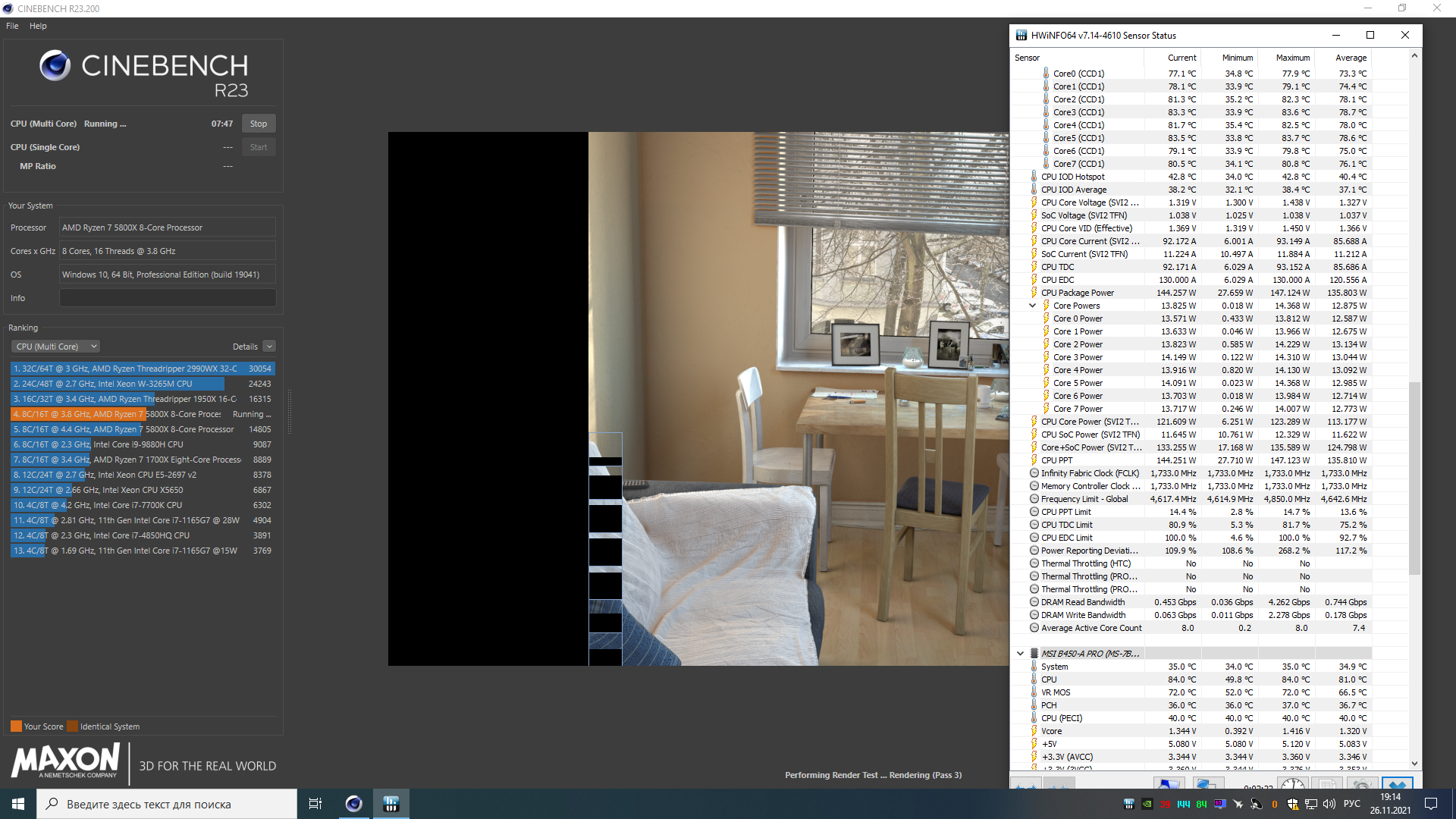The width and height of the screenshot is (1456, 819).
Task: Click the HWiNFO sensor list scrollbar
Action: pyautogui.click(x=1414, y=478)
